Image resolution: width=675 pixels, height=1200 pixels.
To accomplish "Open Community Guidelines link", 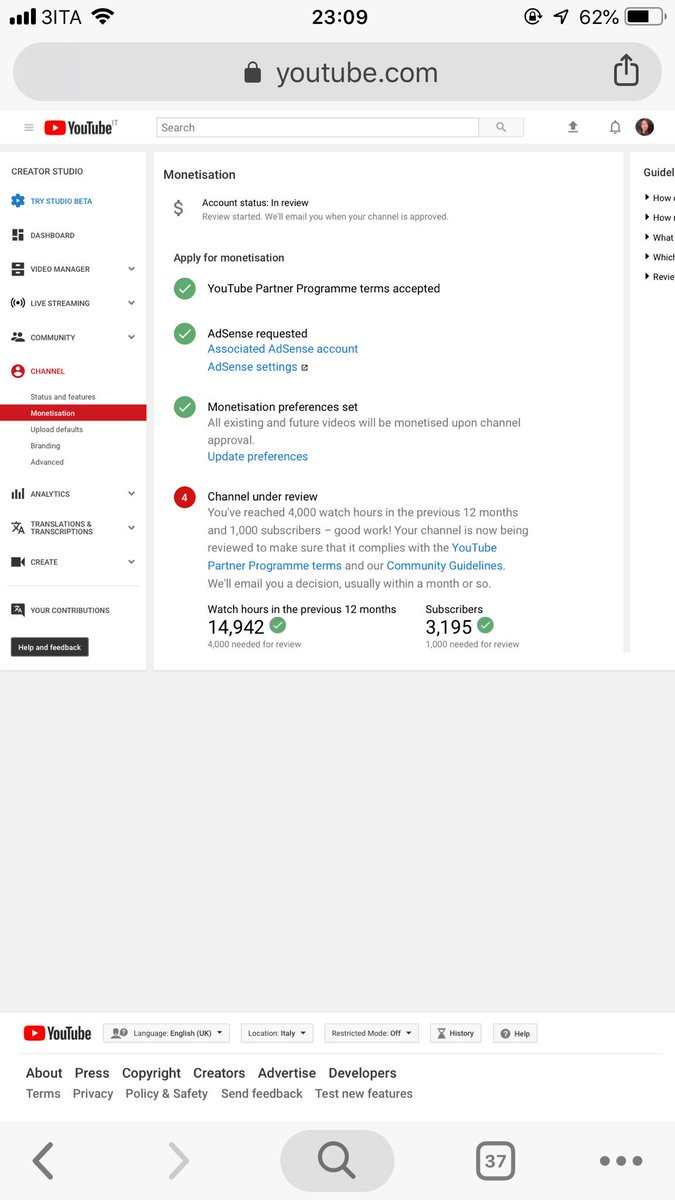I will [446, 565].
